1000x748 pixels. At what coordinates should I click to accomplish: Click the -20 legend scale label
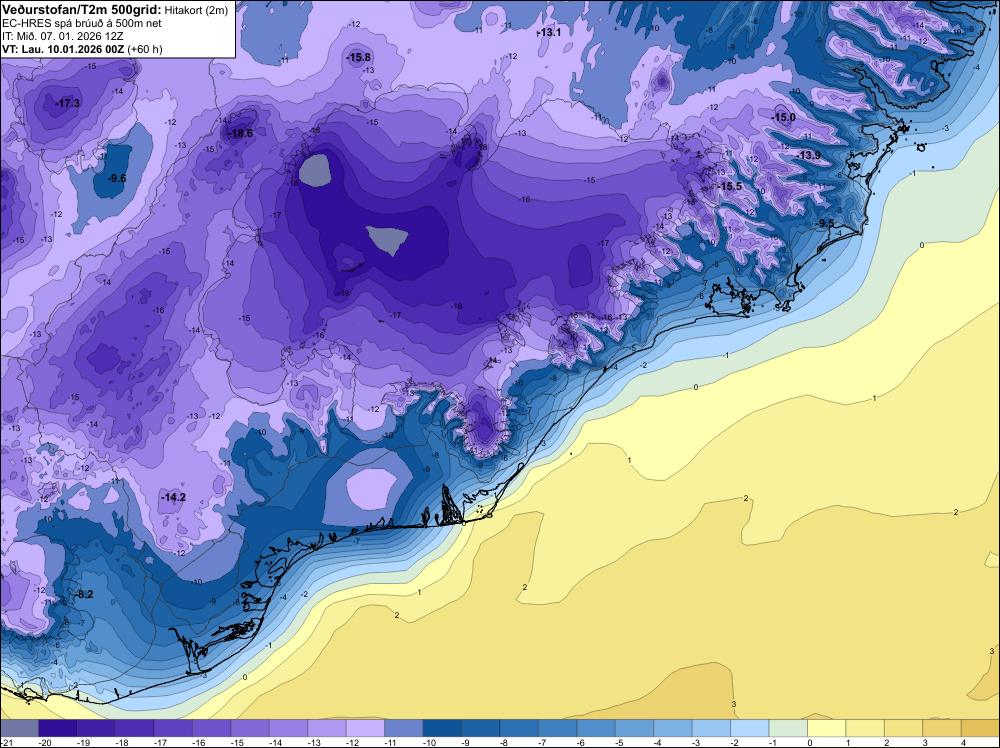44,743
